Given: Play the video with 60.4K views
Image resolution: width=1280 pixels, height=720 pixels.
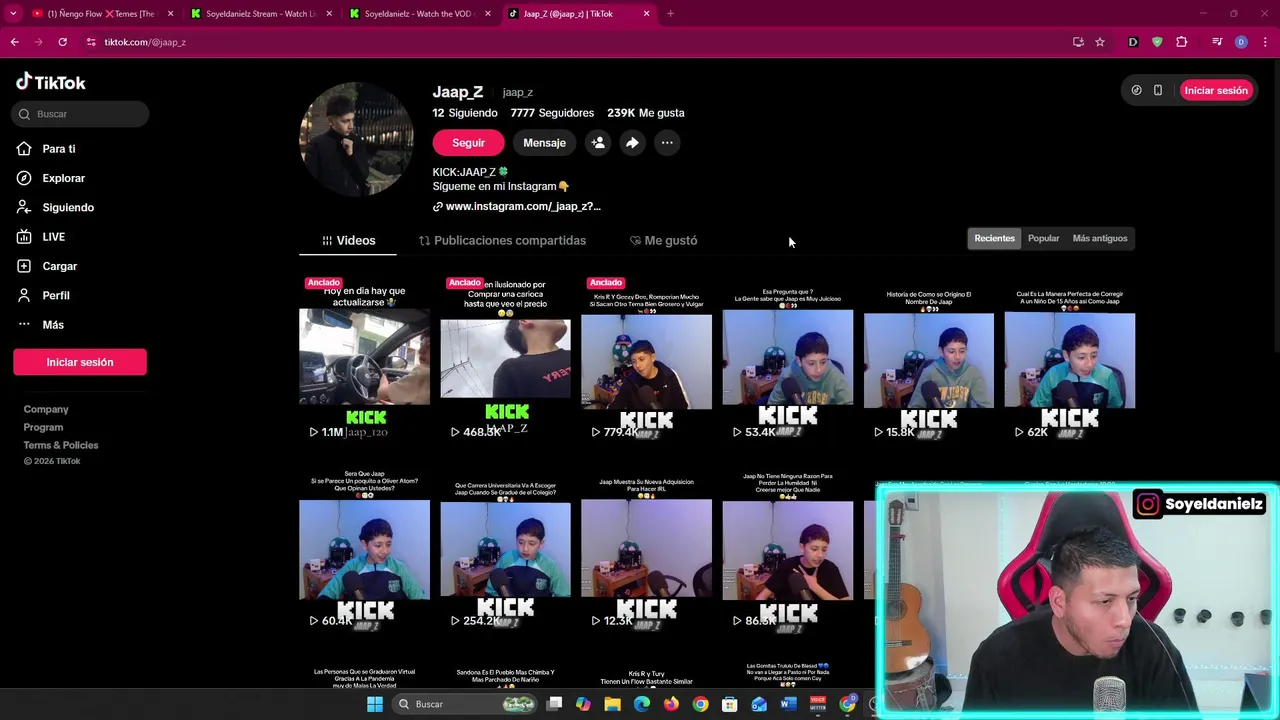Looking at the screenshot, I should tap(364, 549).
